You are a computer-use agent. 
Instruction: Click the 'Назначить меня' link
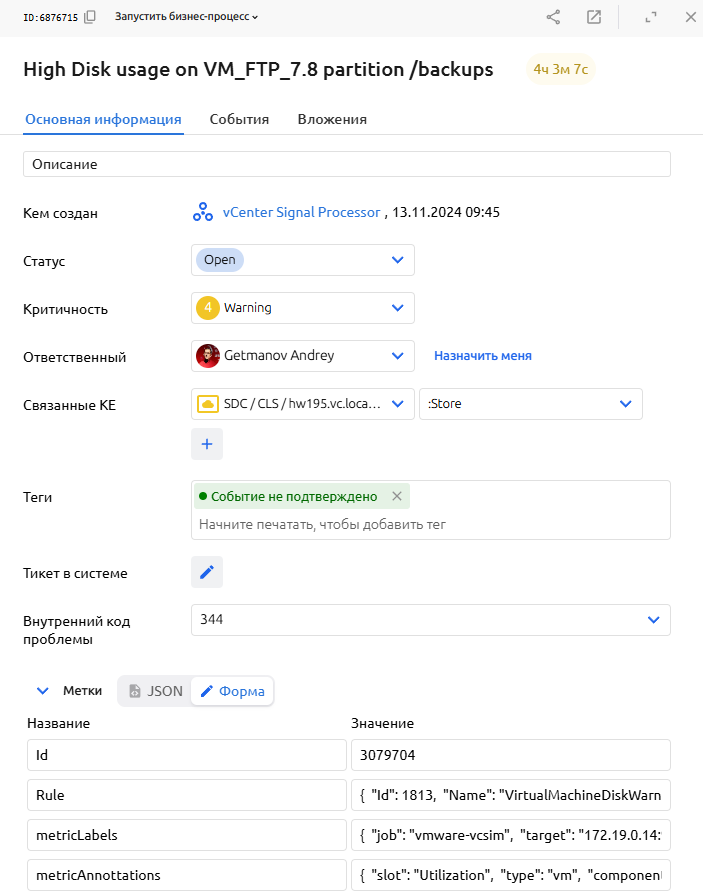pyautogui.click(x=482, y=356)
